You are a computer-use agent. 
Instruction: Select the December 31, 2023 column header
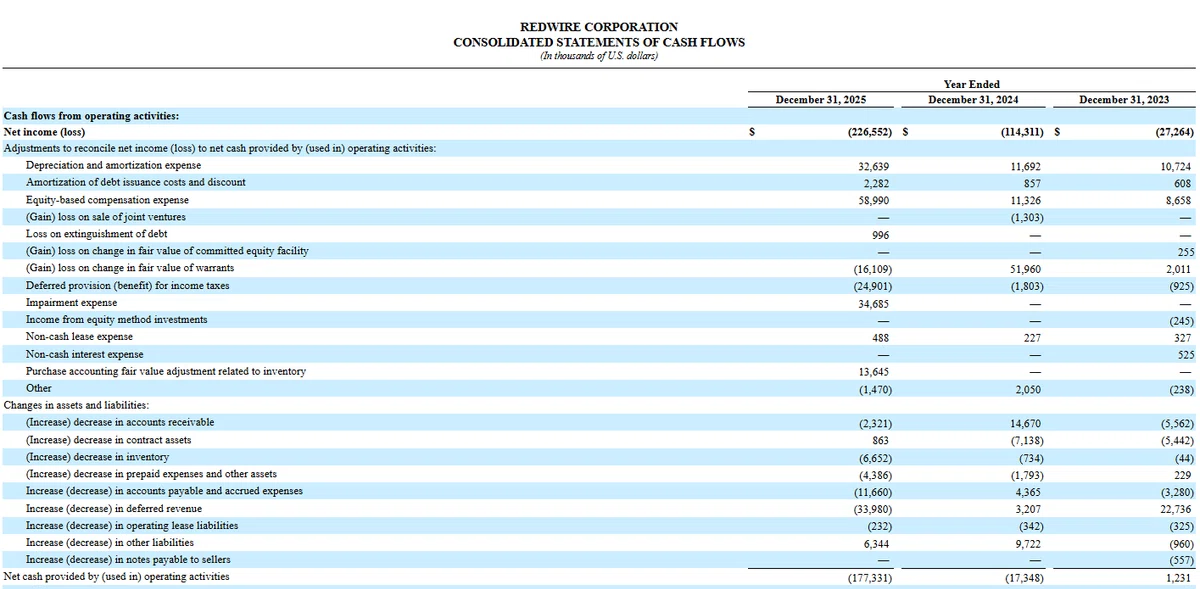click(1124, 100)
